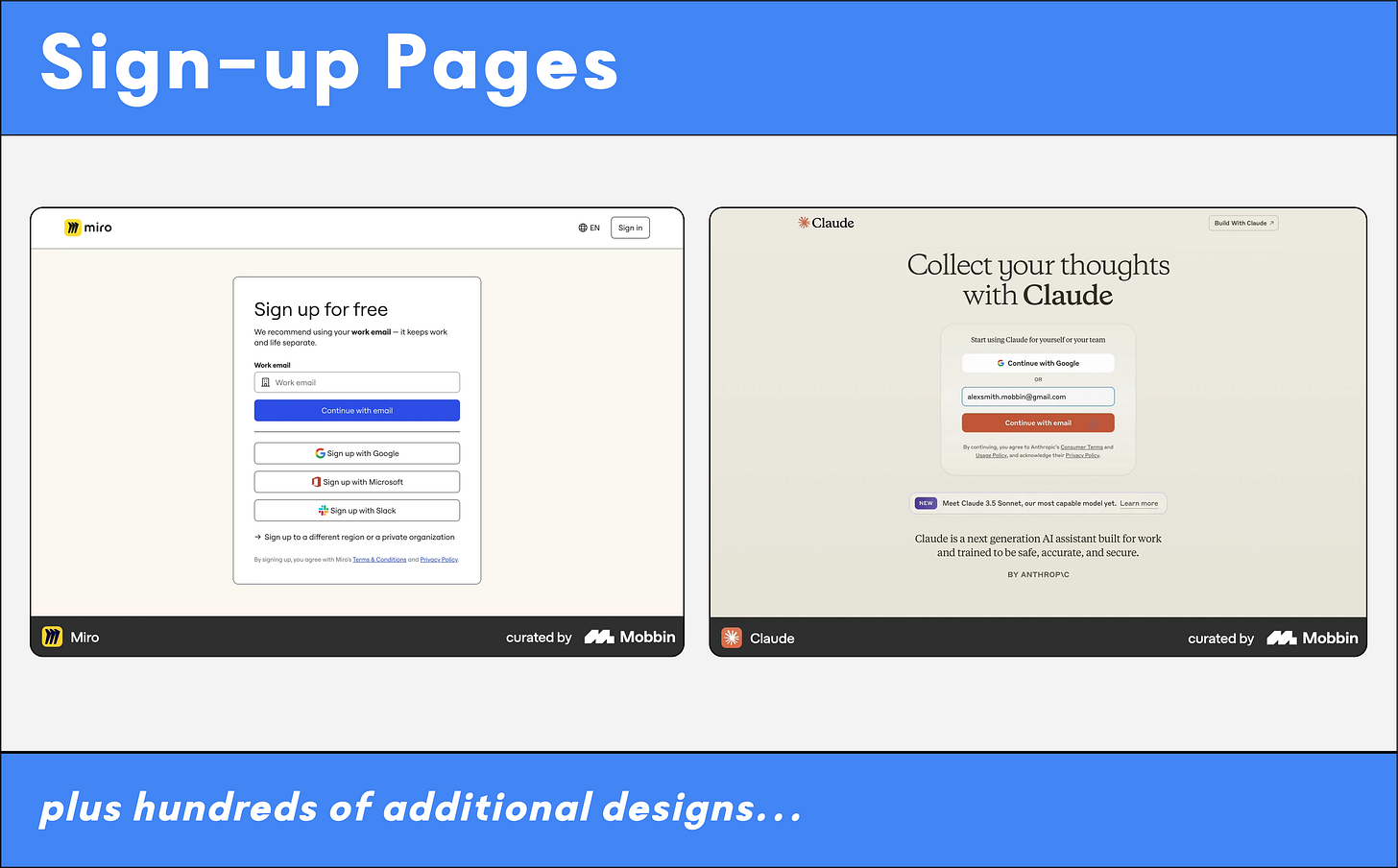Click the Claude logo at the top of the page
This screenshot has width=1398, height=868.
click(x=826, y=223)
